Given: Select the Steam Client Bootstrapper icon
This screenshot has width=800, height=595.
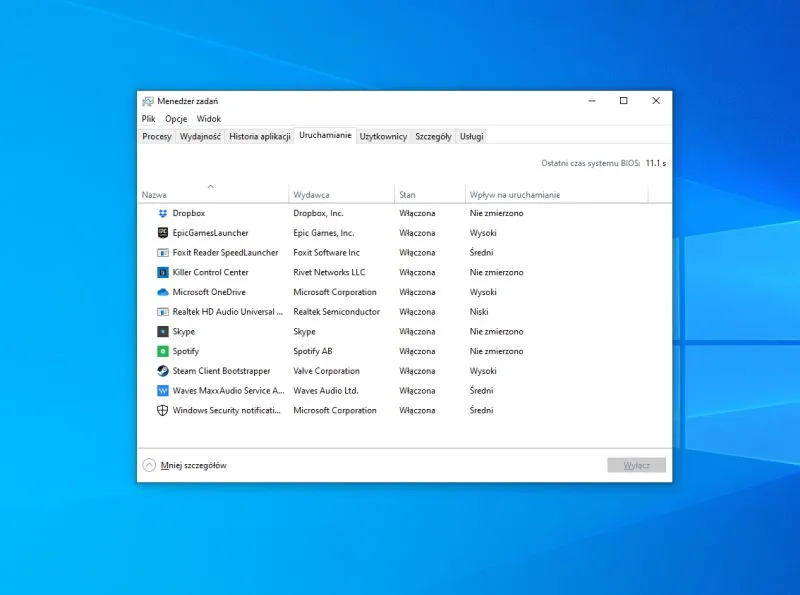Looking at the screenshot, I should point(161,371).
